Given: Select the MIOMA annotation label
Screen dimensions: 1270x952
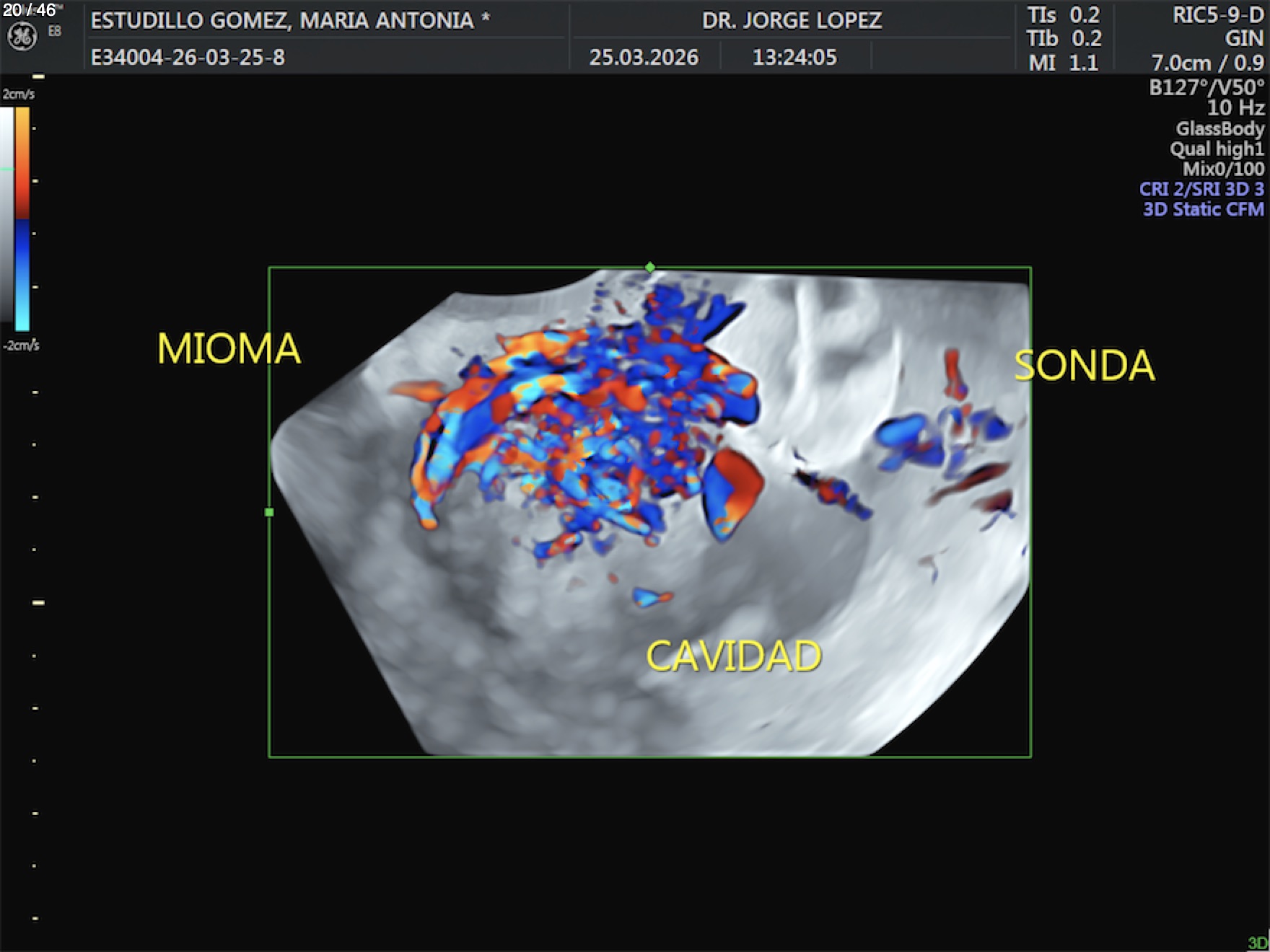Looking at the screenshot, I should pos(228,349).
